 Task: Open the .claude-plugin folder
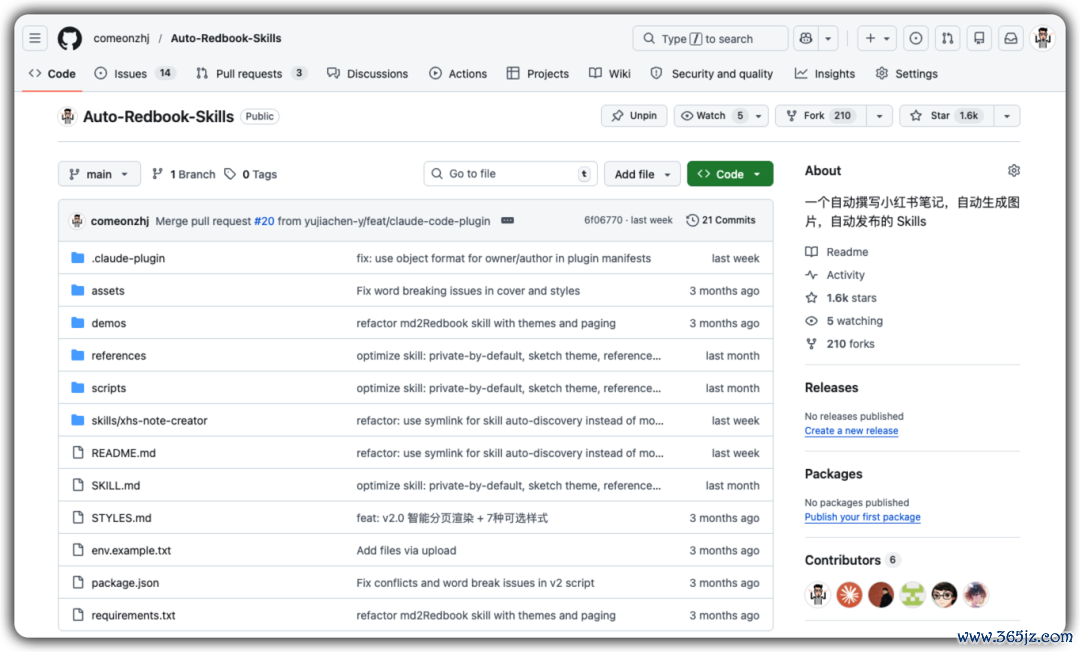click(x=128, y=258)
